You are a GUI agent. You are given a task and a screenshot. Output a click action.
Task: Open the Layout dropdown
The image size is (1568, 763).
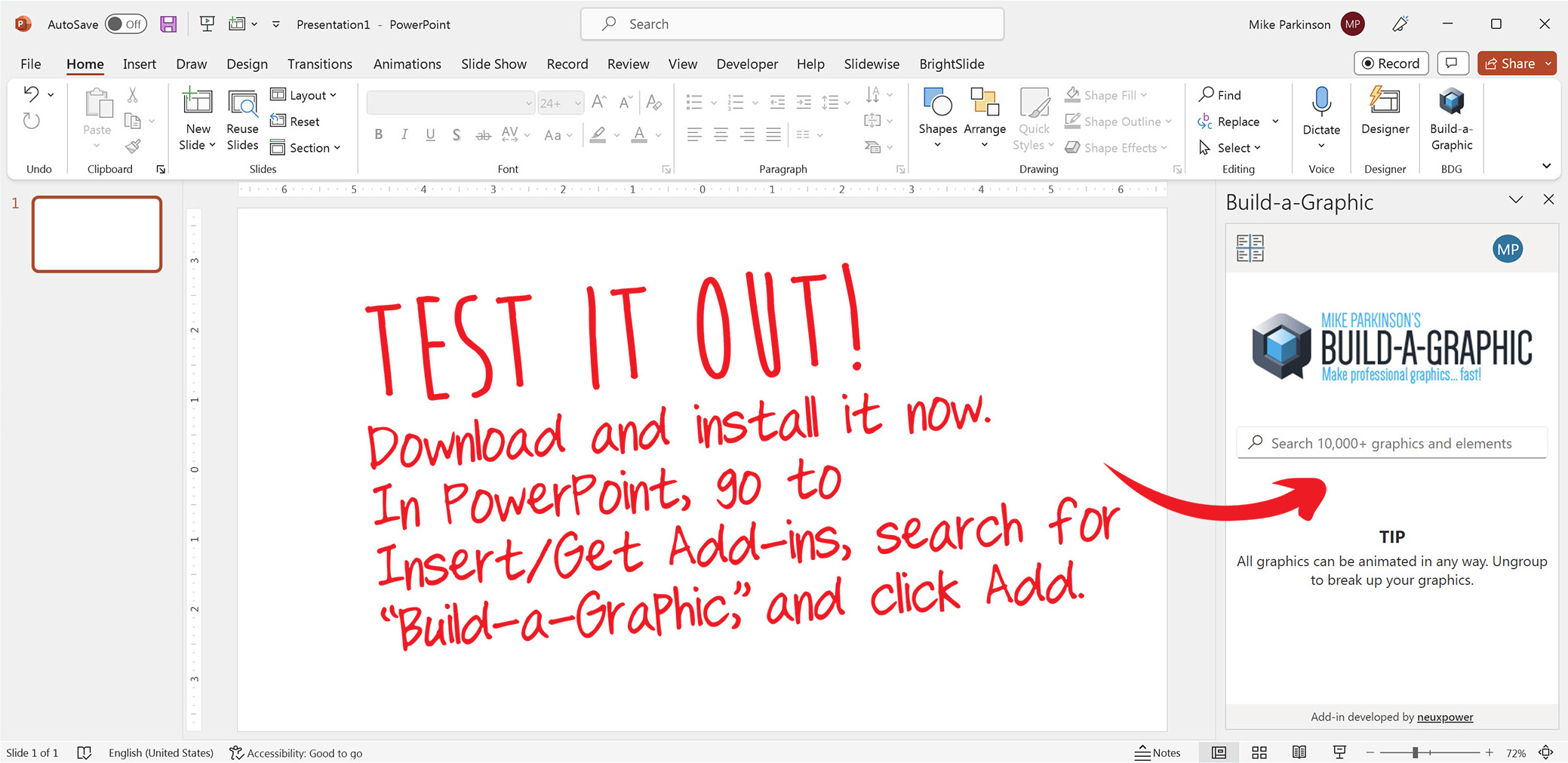[303, 95]
